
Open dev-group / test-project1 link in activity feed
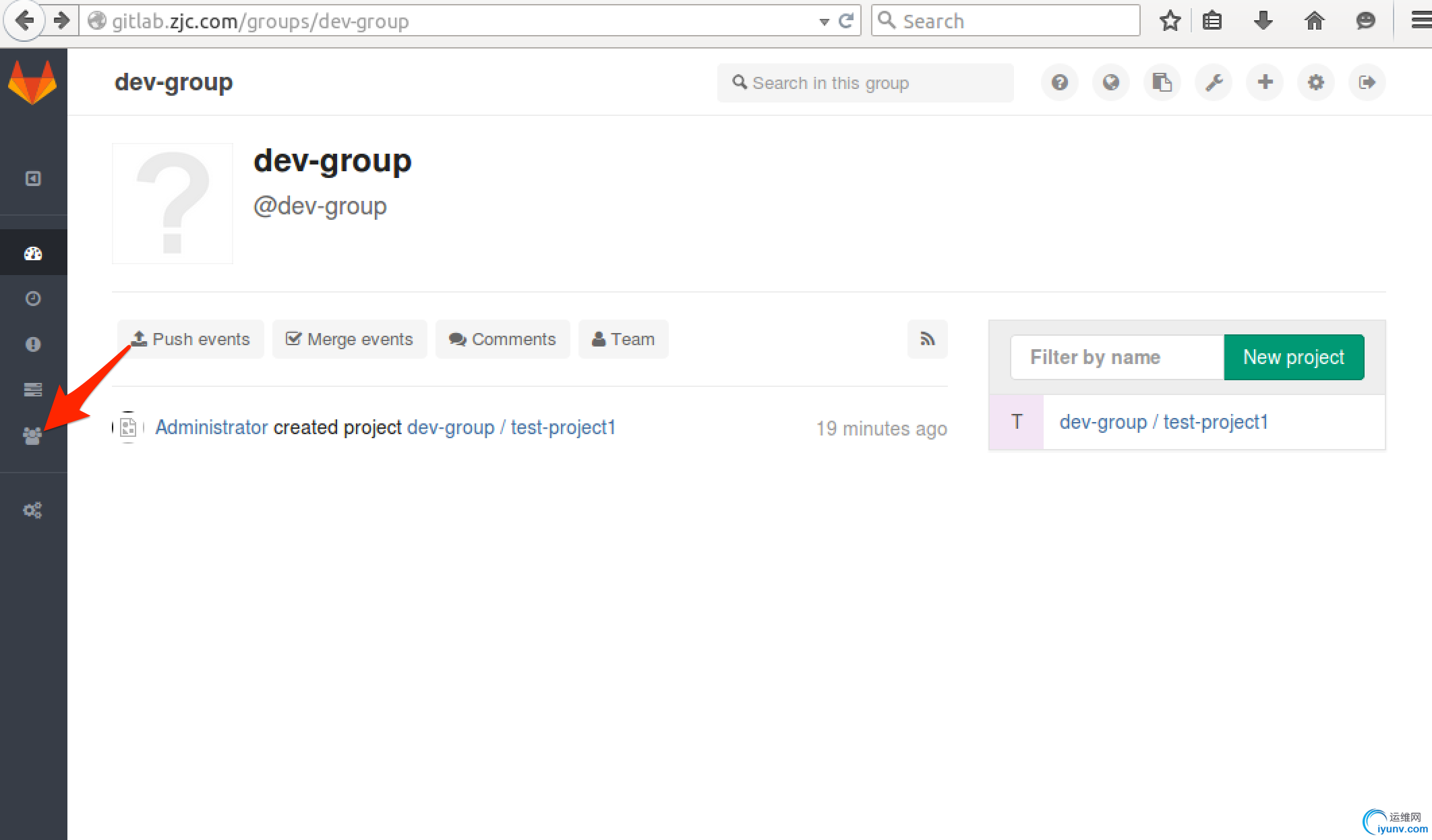pos(511,427)
